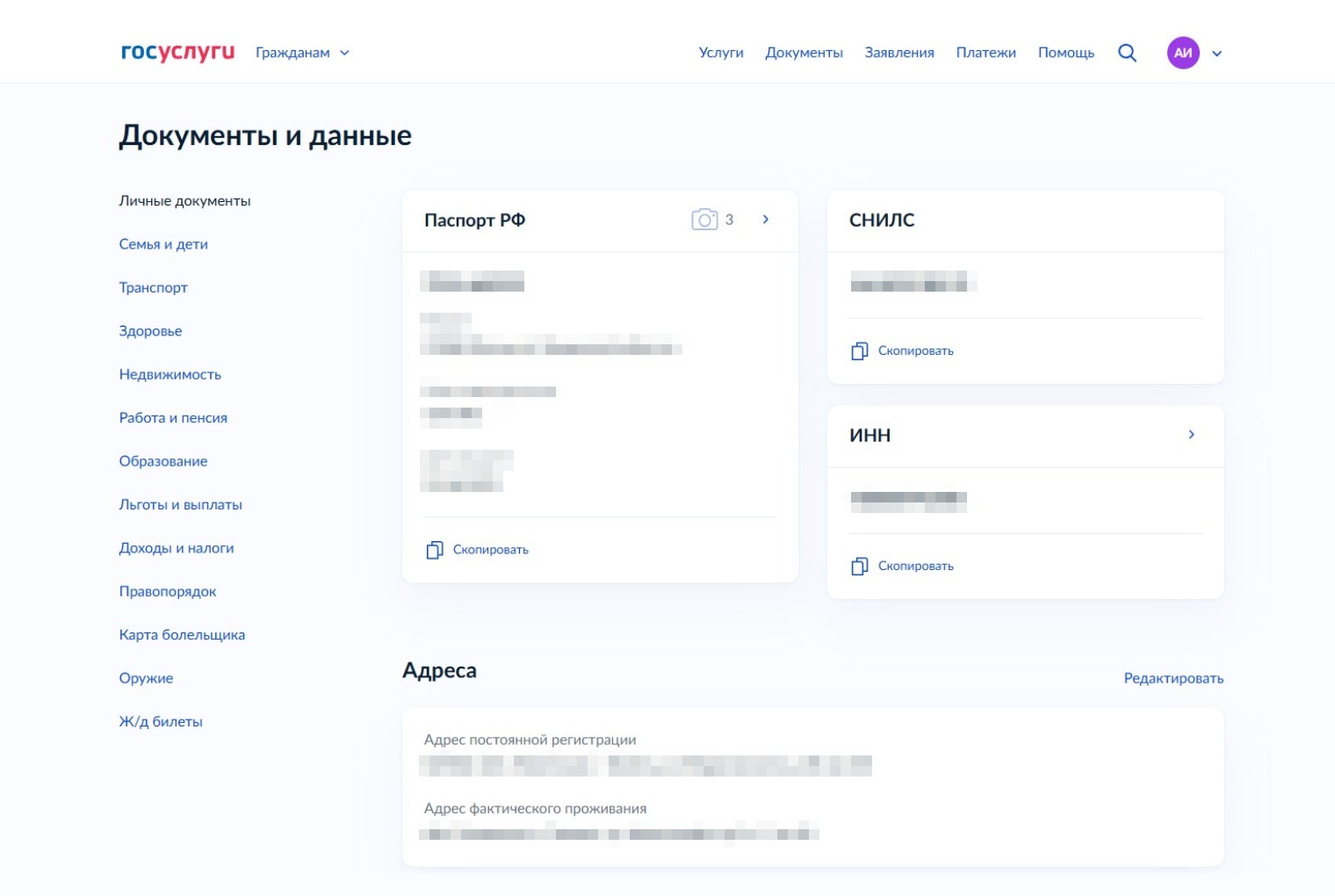
Task: Go to Услуги in top menu
Action: click(721, 53)
